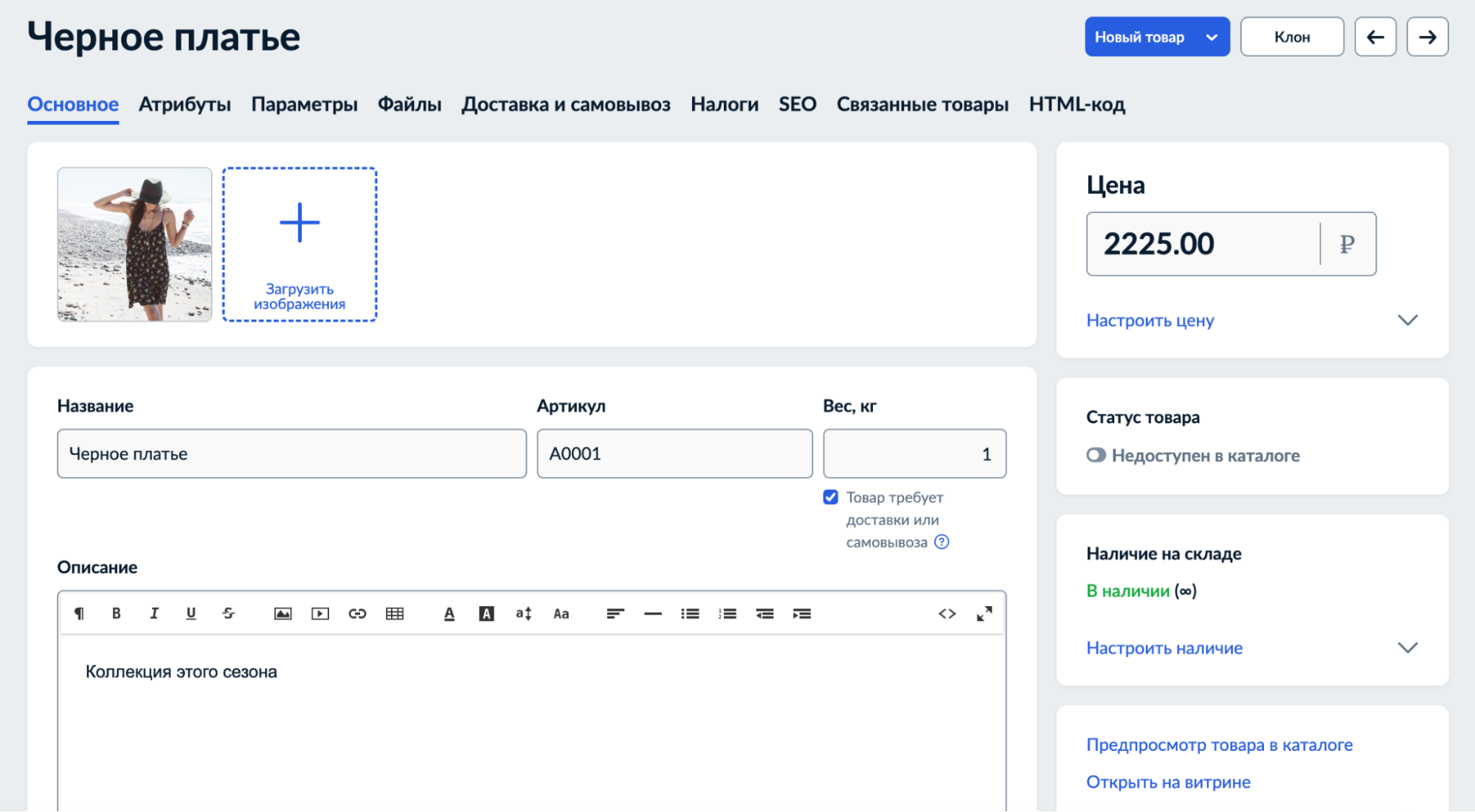Open 'Связанные товары' tab
The height and width of the screenshot is (812, 1475).
tap(922, 105)
